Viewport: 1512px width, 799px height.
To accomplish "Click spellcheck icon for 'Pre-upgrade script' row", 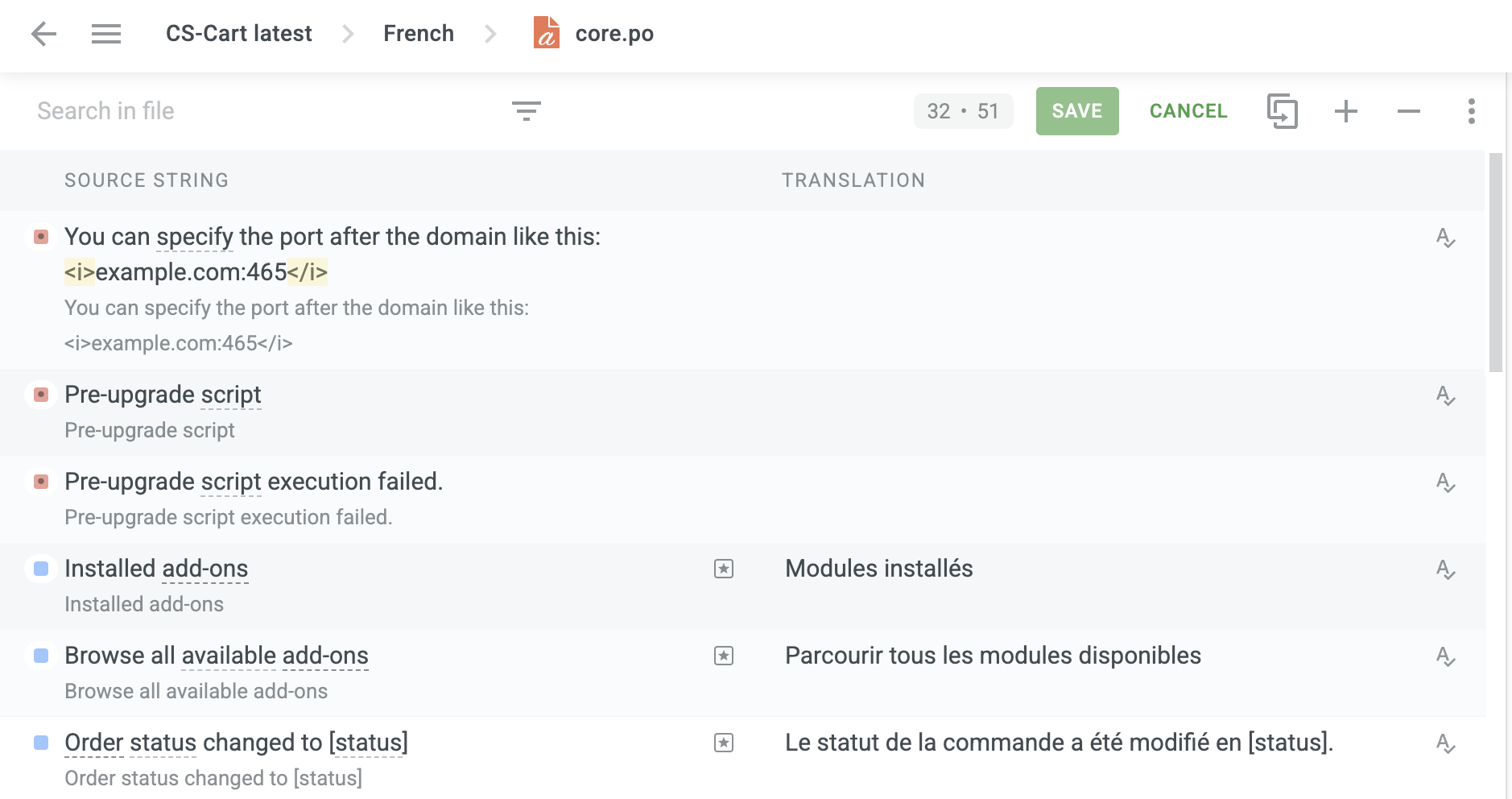I will 1446,395.
